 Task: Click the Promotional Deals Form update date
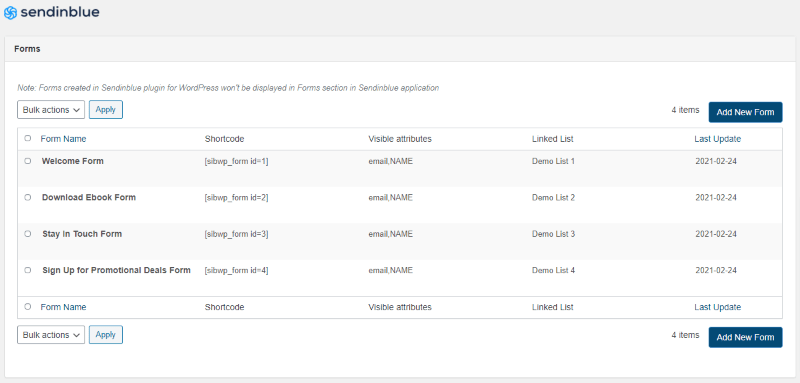point(716,270)
